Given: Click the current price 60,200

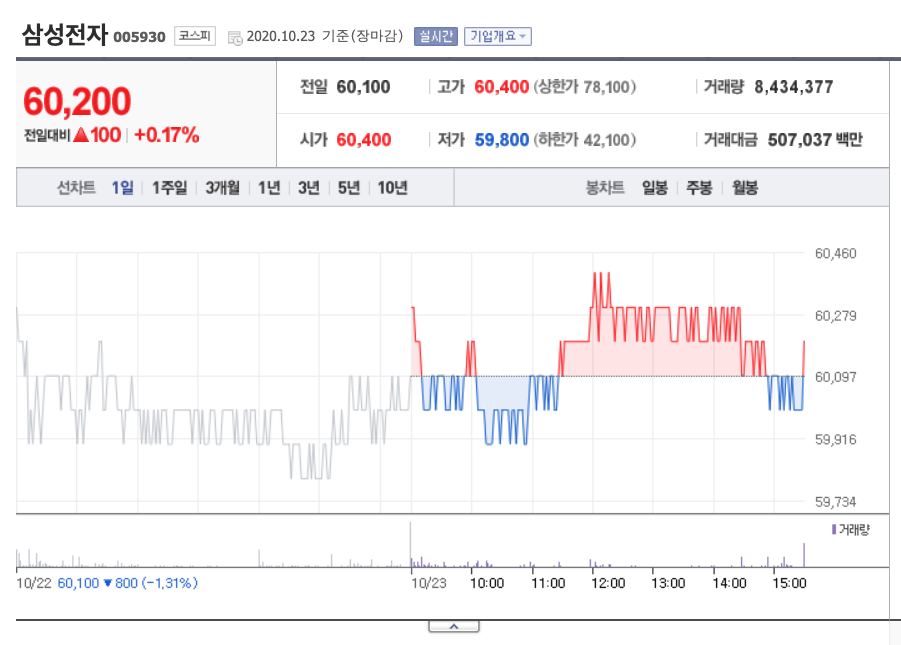Looking at the screenshot, I should tap(77, 101).
